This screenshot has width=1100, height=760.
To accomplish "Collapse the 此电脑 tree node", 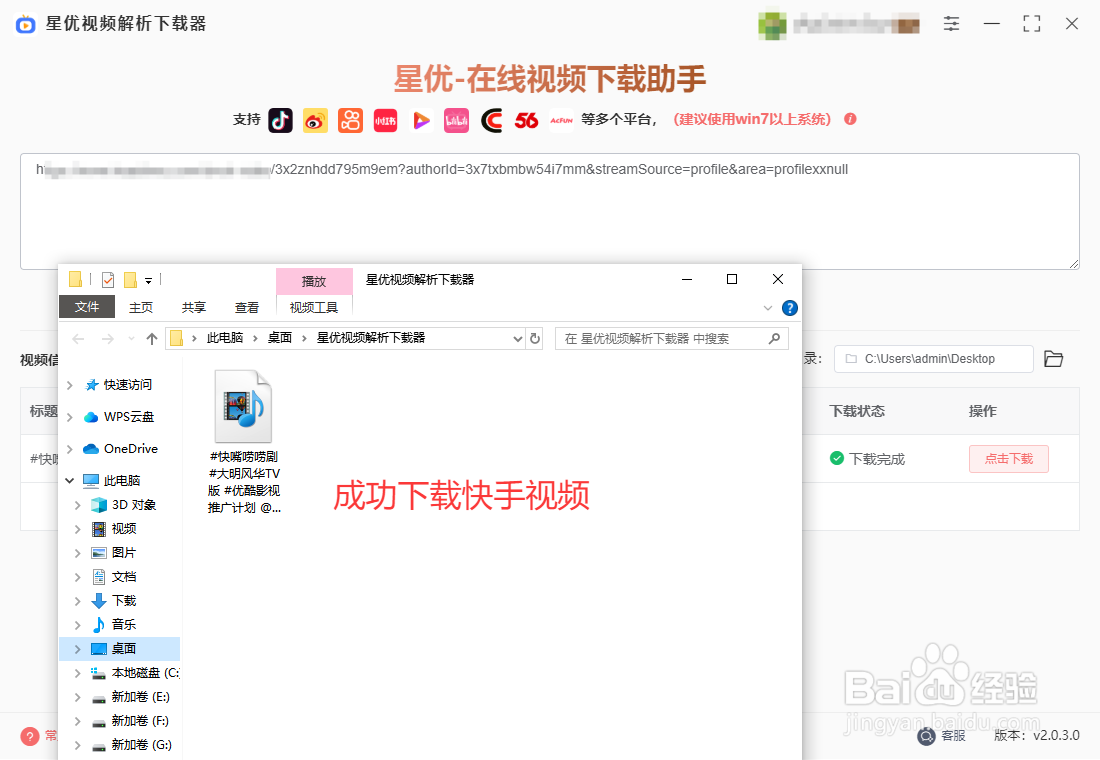I will (x=69, y=481).
